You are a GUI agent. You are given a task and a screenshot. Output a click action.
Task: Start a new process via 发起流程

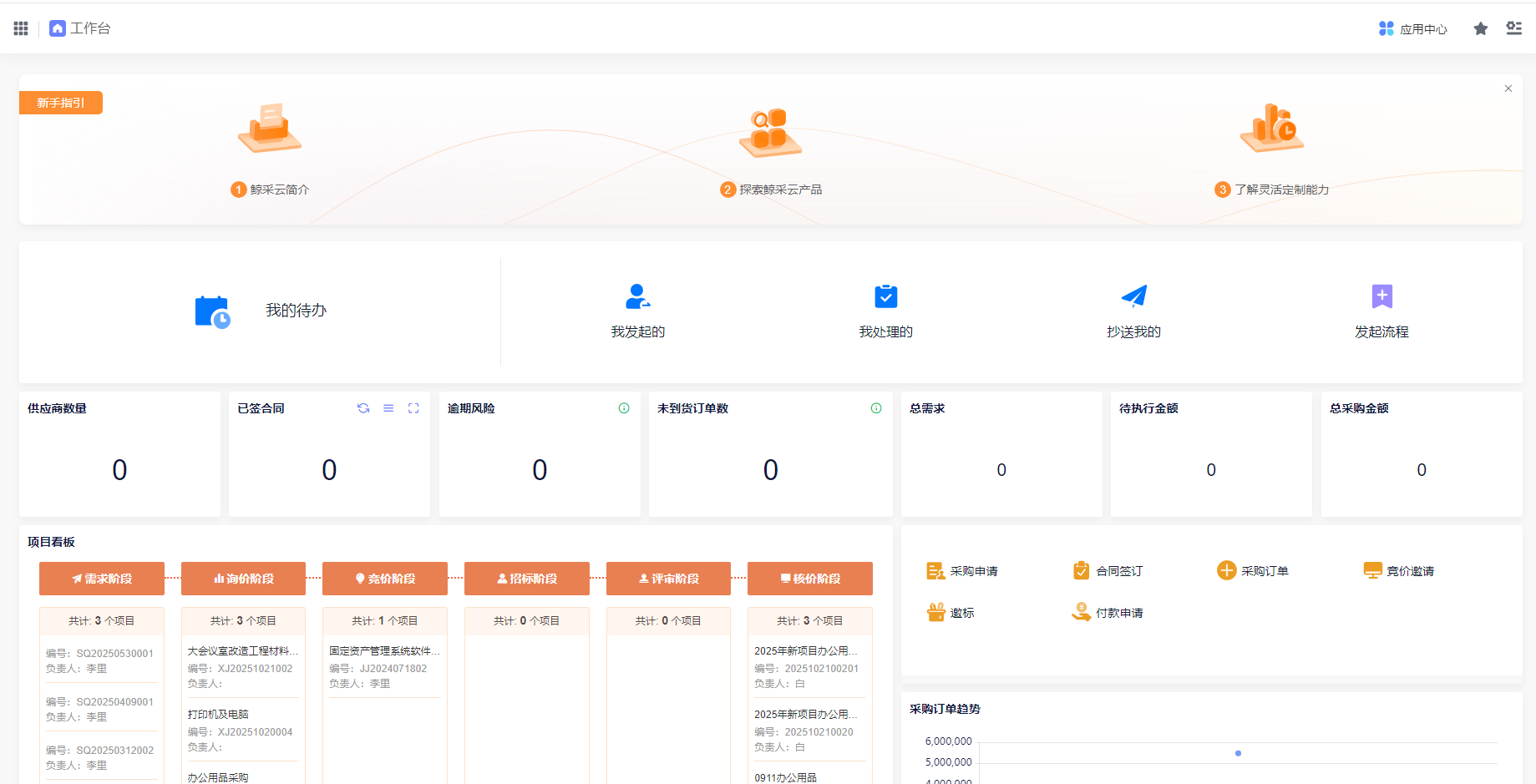coord(1381,311)
